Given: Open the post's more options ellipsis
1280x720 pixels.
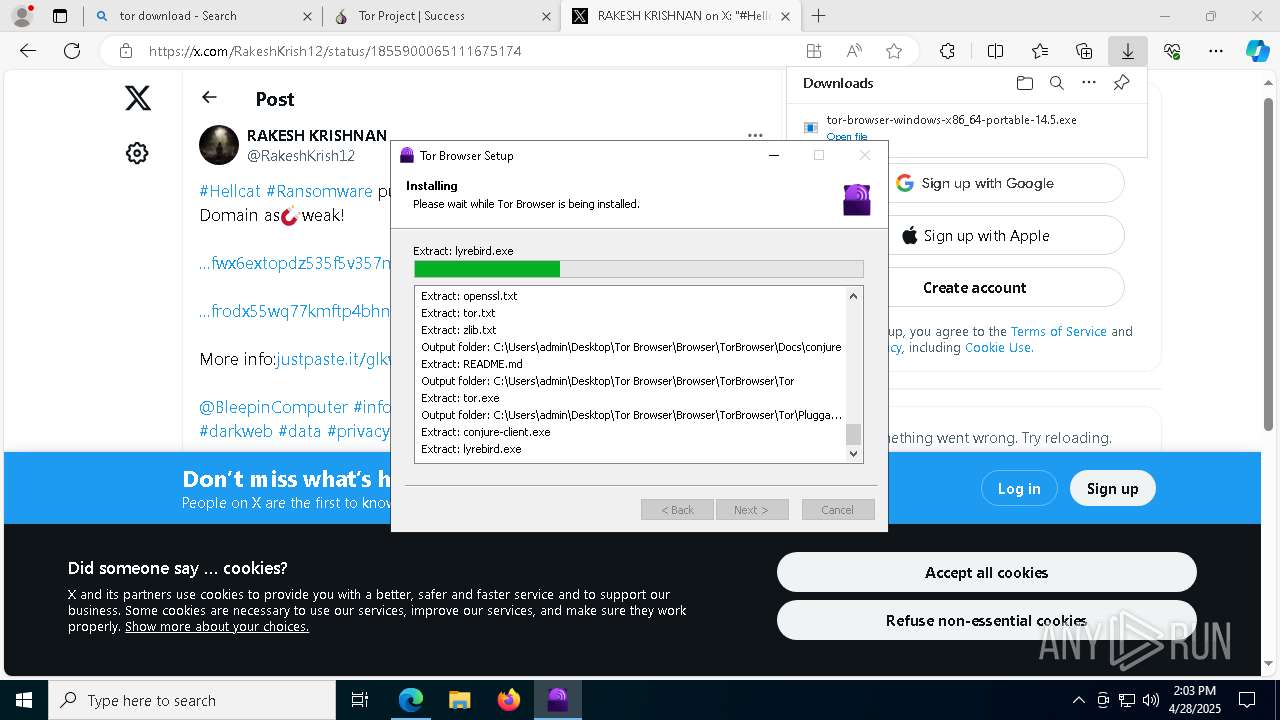Looking at the screenshot, I should 755,135.
